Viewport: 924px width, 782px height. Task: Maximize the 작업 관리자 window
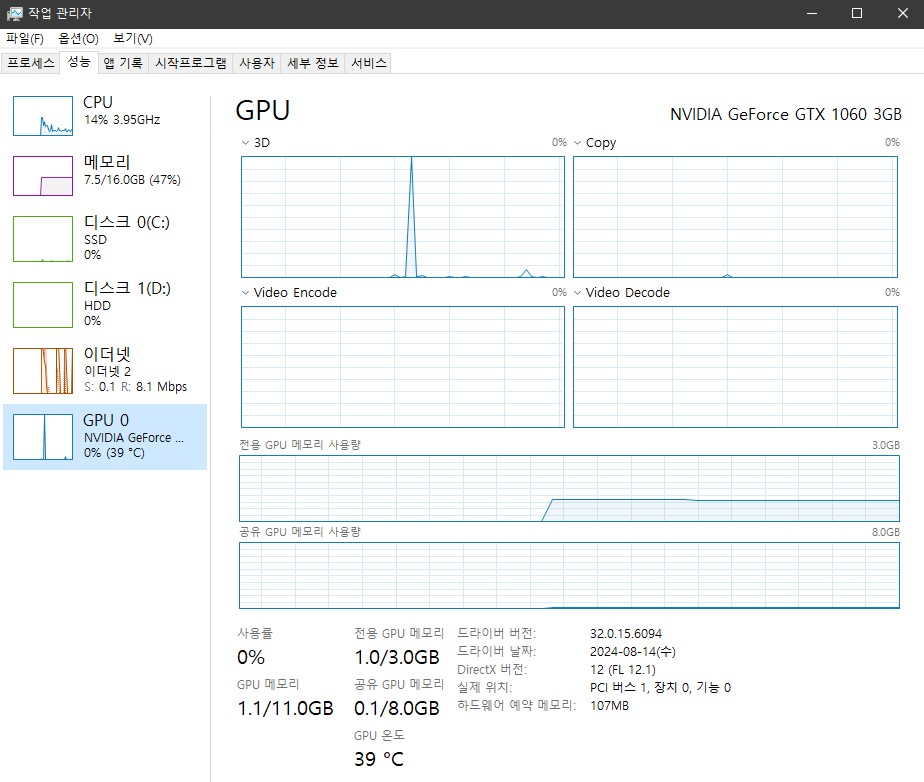click(857, 13)
